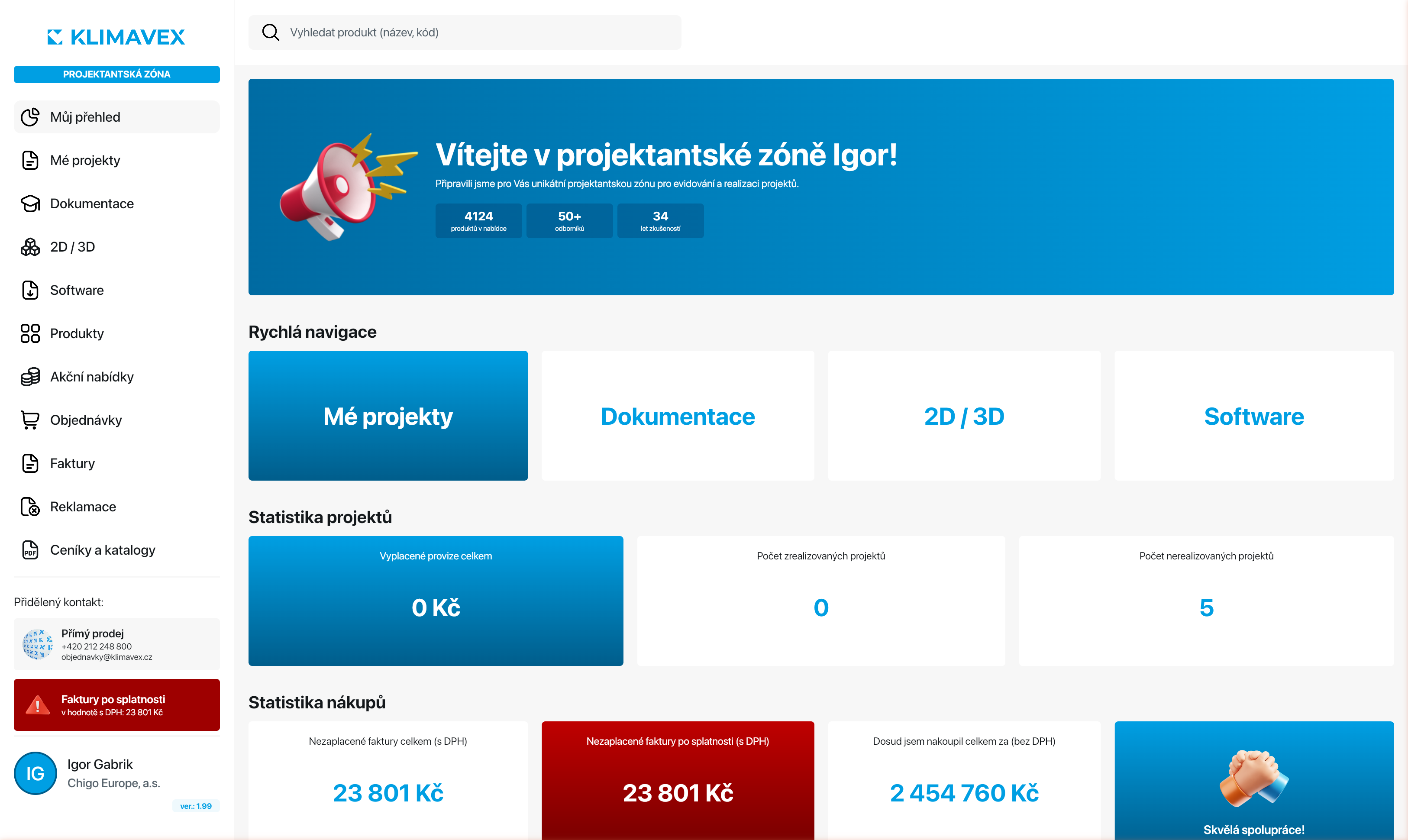Open the Dokumentace quick navigation tile
Viewport: 1408px width, 840px height.
point(678,416)
